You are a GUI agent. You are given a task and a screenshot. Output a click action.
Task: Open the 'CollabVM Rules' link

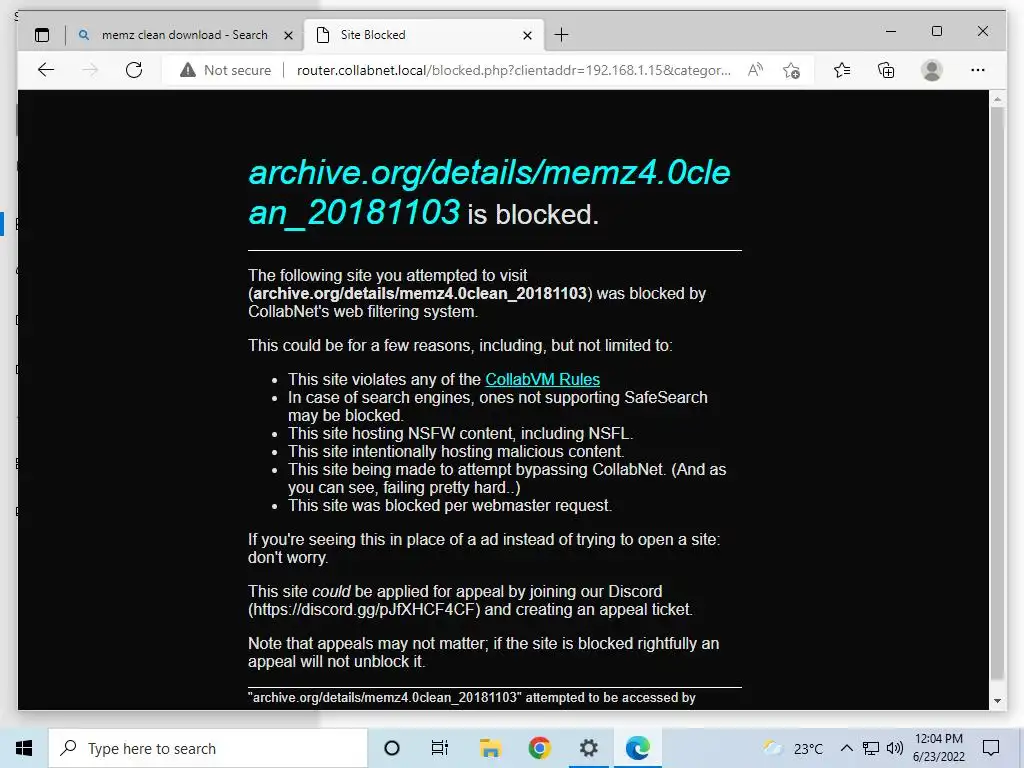542,379
